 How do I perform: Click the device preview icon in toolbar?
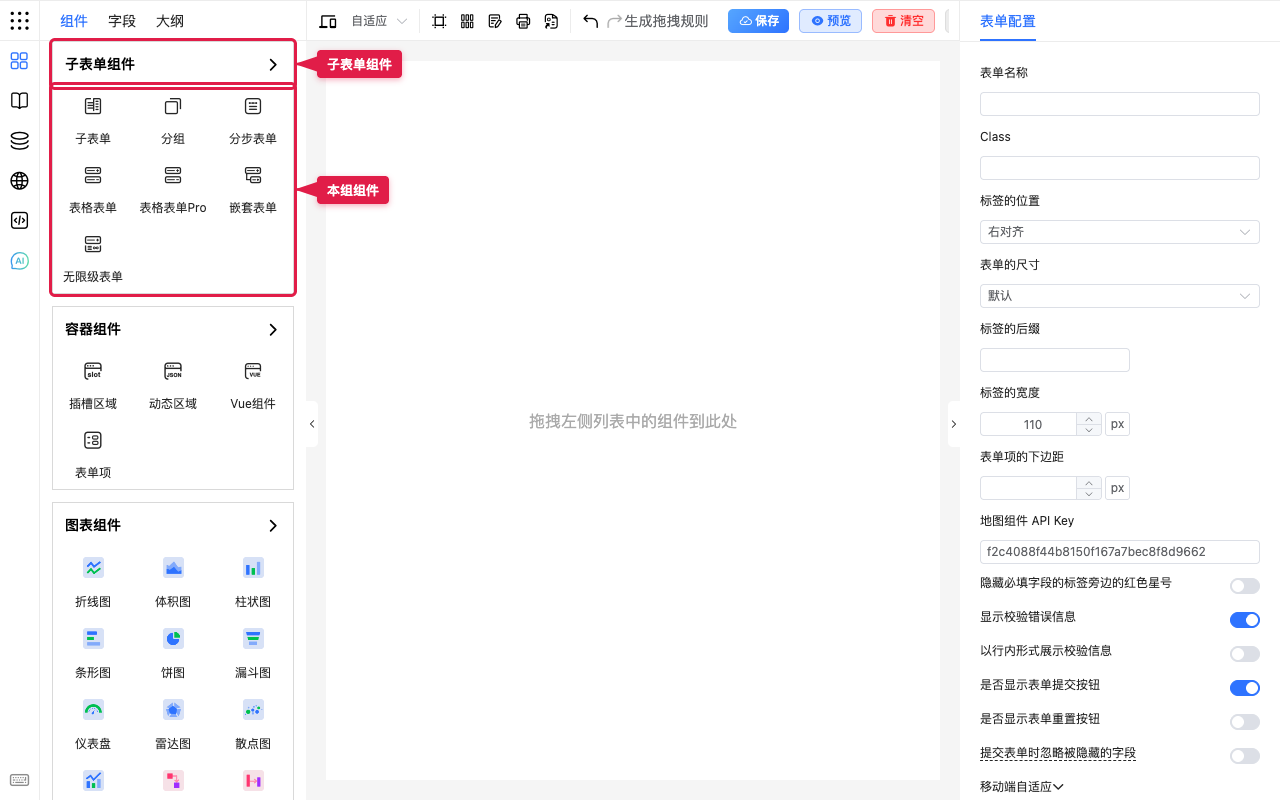[x=328, y=21]
